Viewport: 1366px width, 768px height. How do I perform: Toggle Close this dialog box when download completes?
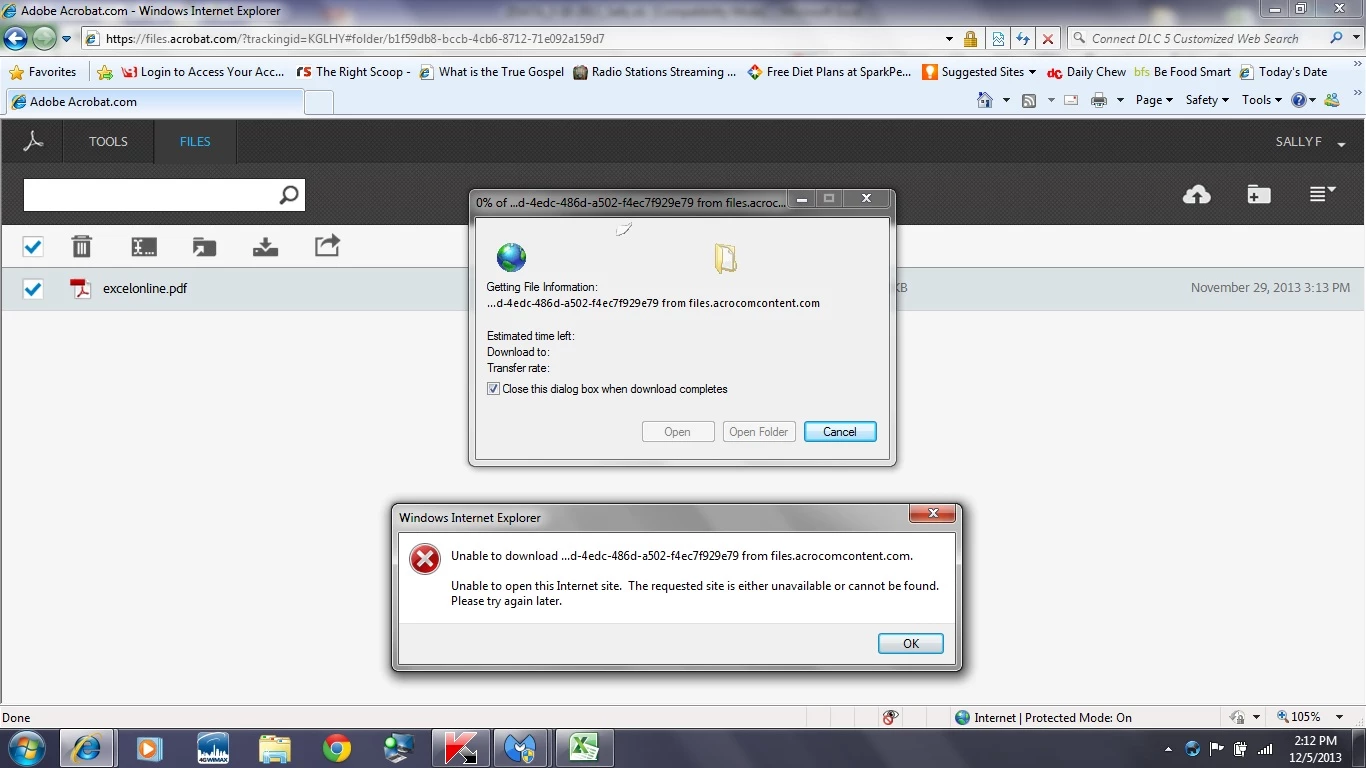coord(493,389)
